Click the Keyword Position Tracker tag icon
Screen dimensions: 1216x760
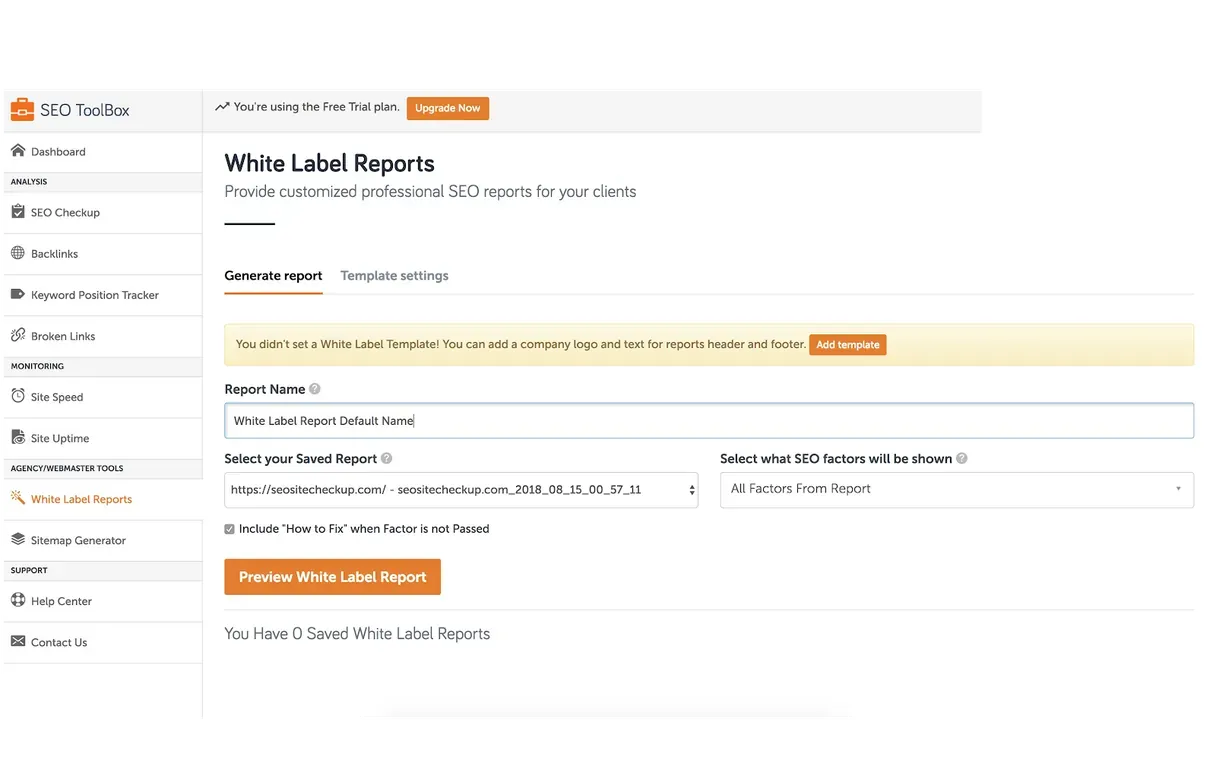pyautogui.click(x=18, y=294)
